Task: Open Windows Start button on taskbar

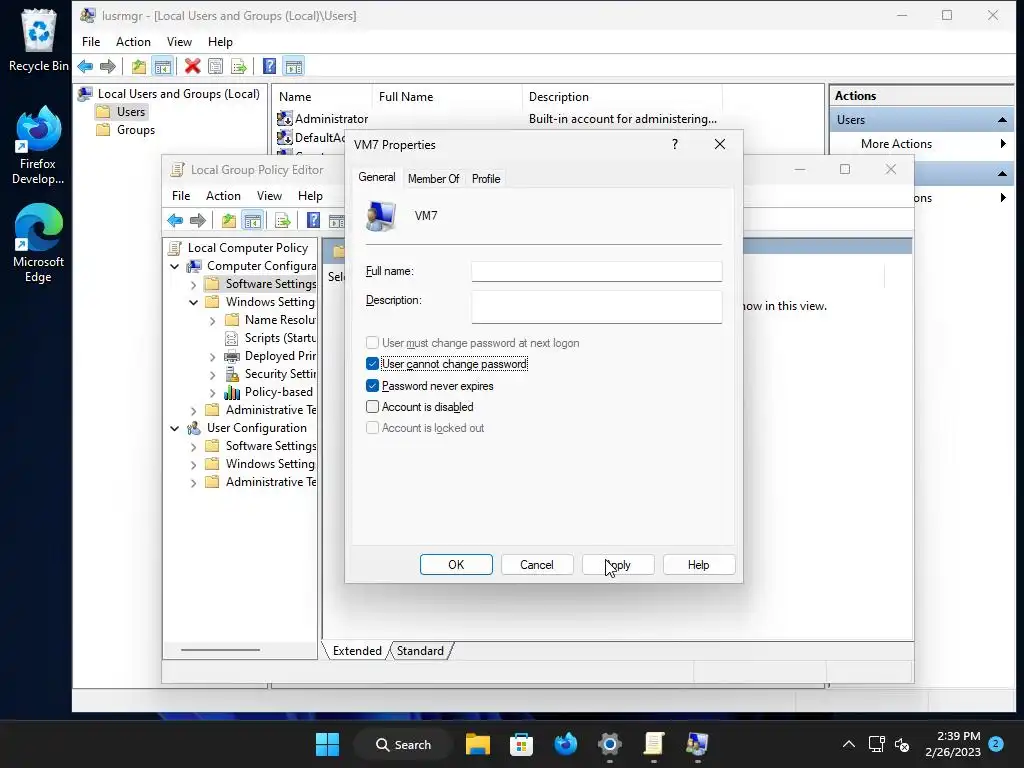Action: [x=327, y=744]
